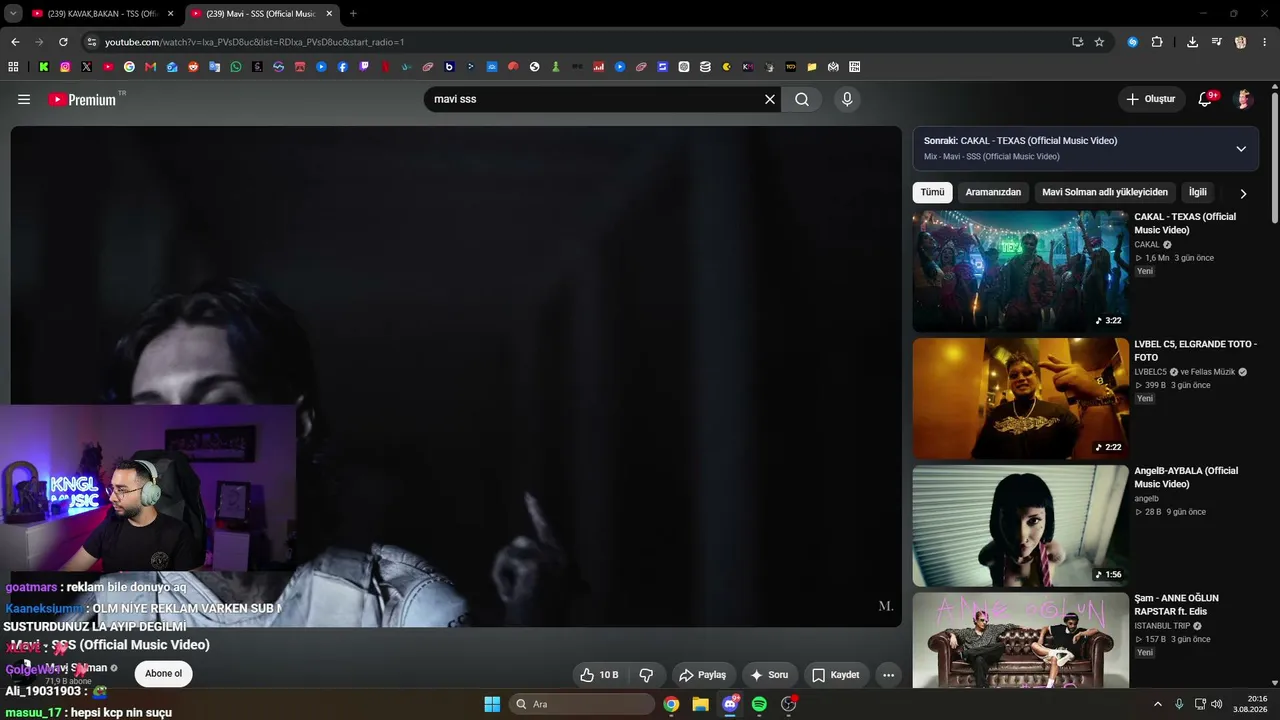The height and width of the screenshot is (720, 1280).
Task: Open the YouTube account avatar menu
Action: (1244, 99)
